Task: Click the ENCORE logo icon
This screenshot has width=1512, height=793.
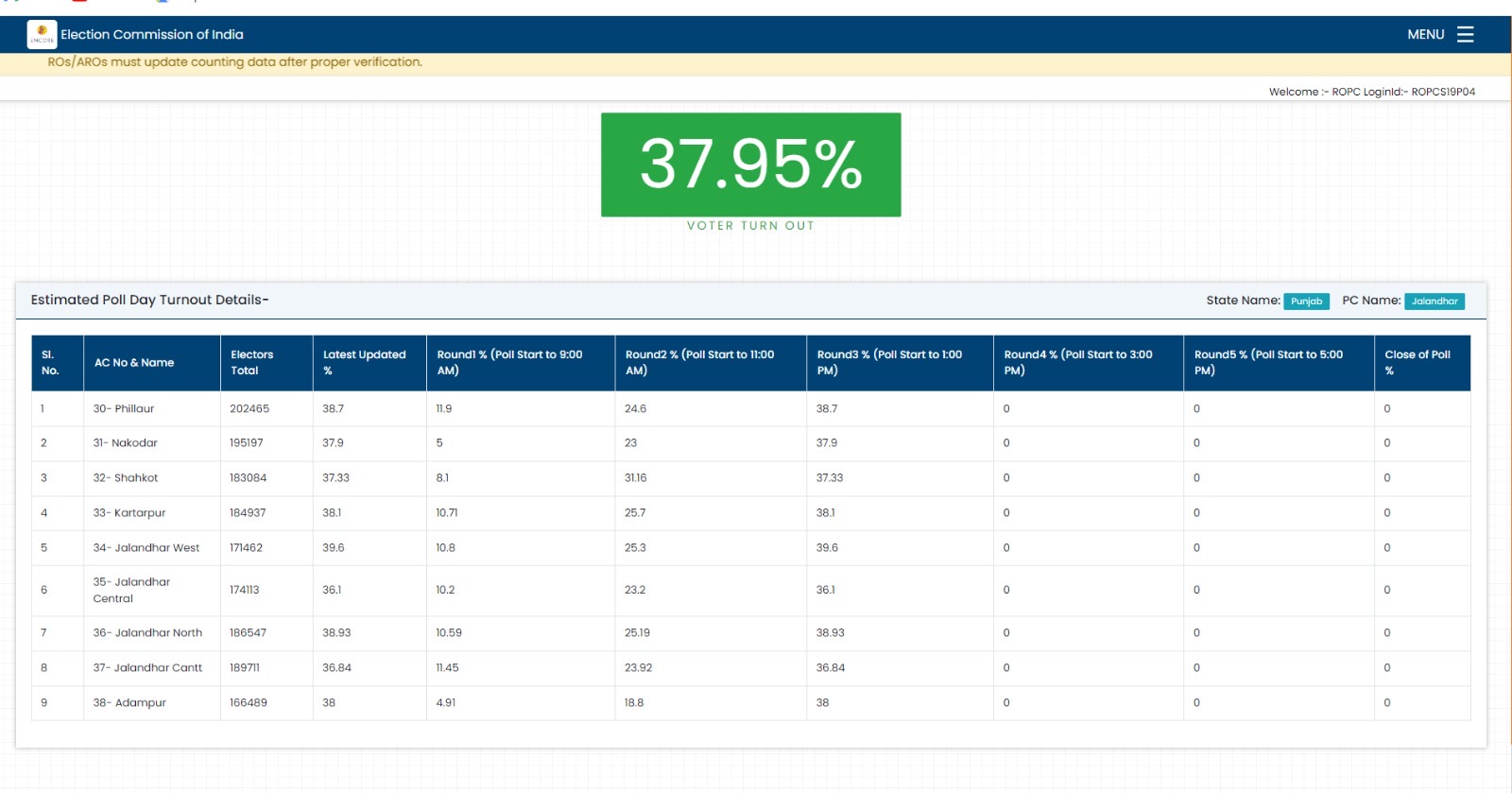Action: tap(42, 34)
